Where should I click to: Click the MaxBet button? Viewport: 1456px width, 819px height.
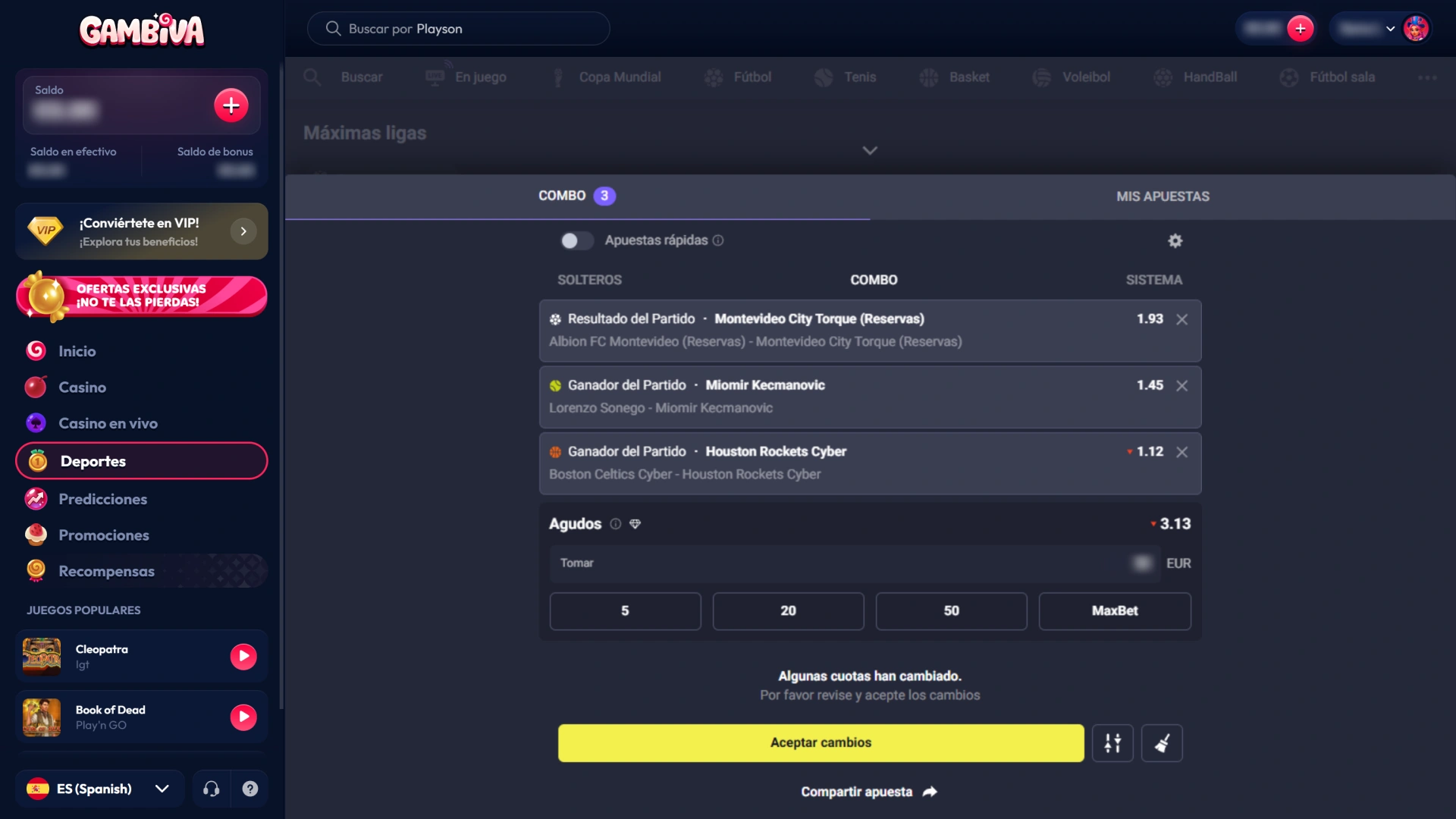click(x=1114, y=611)
